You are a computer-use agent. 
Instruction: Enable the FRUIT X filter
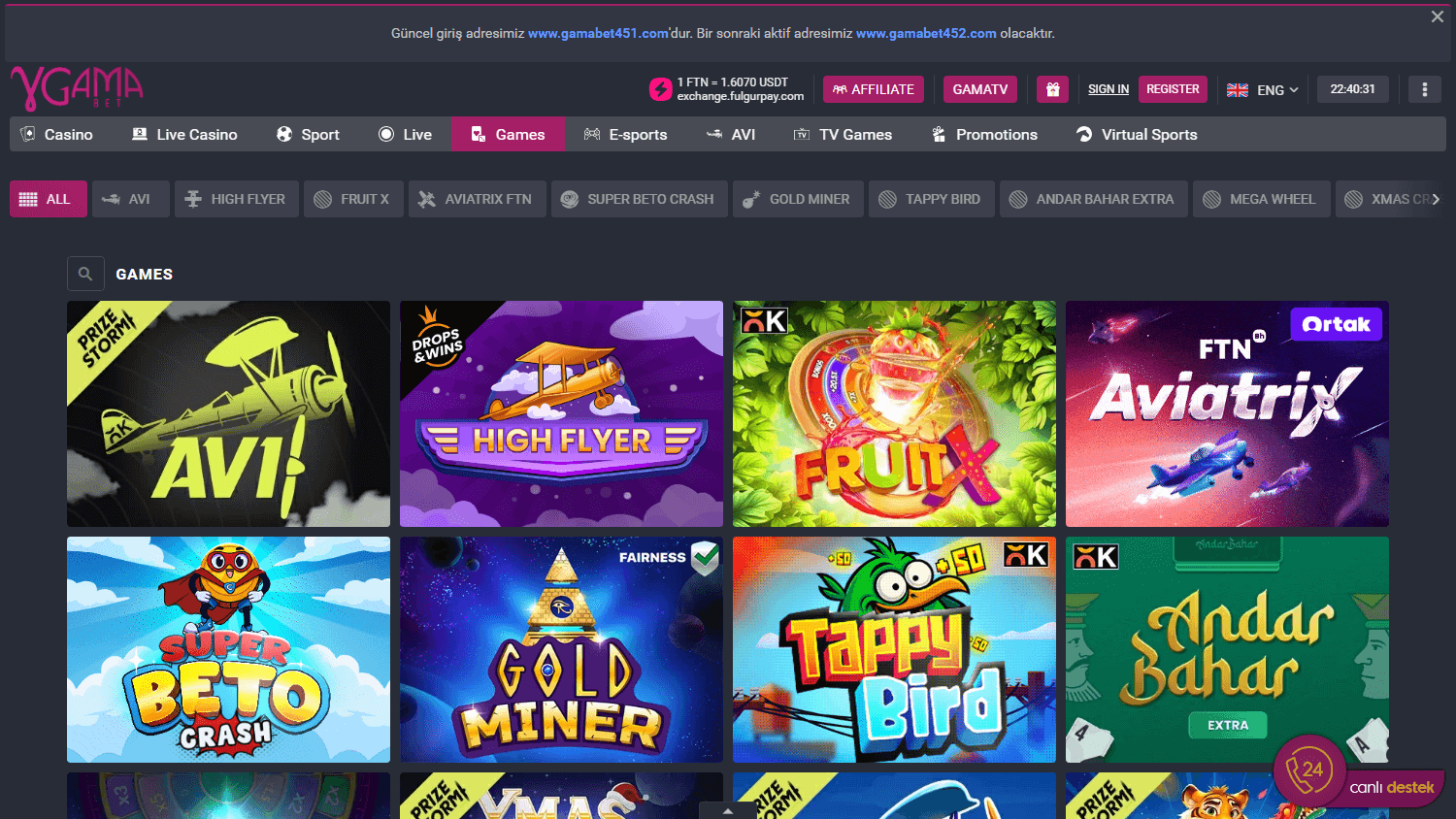[x=353, y=198]
